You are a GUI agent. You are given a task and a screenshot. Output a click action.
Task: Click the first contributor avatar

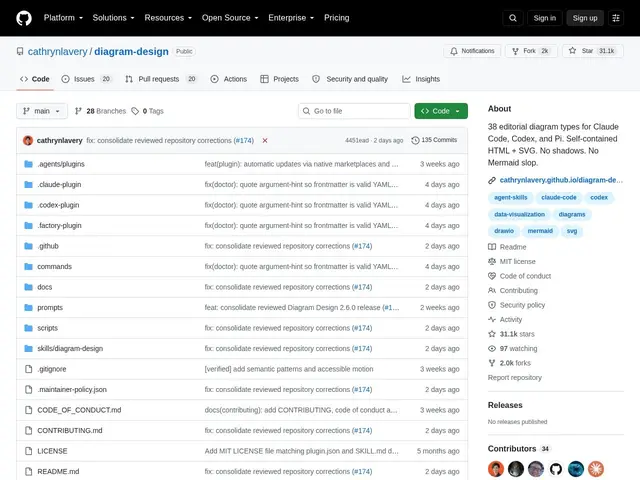[x=496, y=469]
